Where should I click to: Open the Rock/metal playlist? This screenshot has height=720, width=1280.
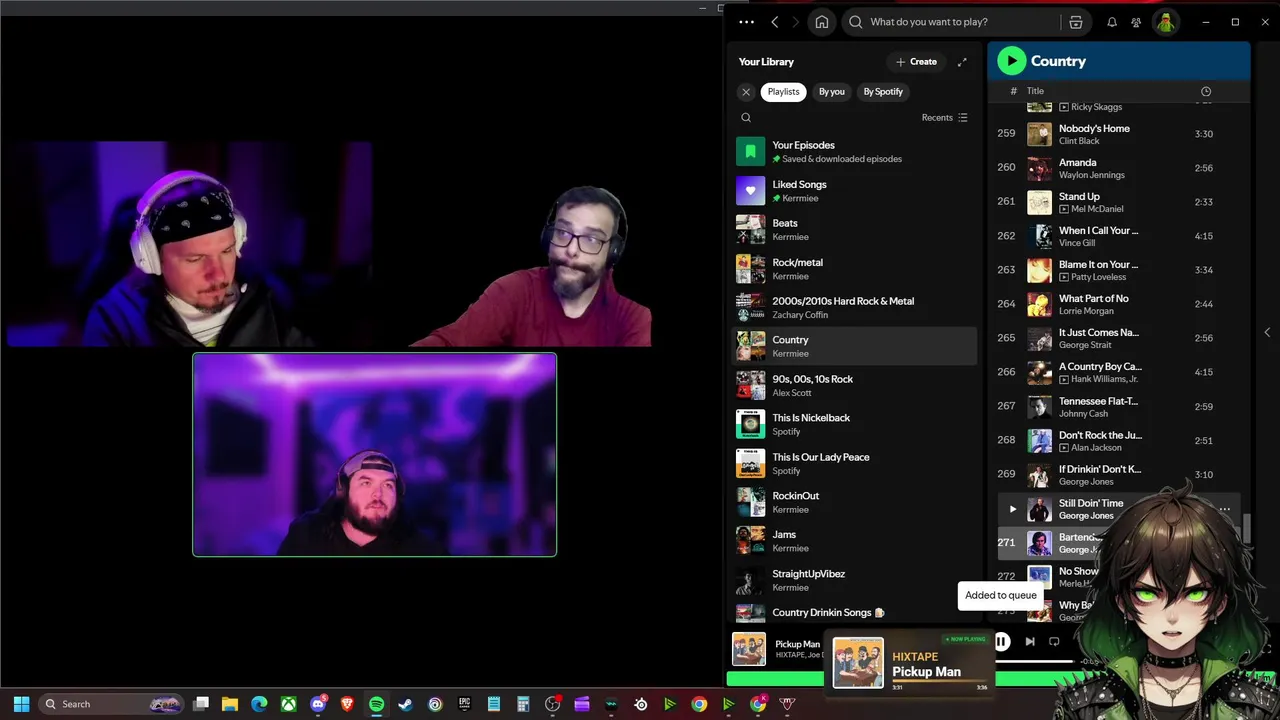pyautogui.click(x=855, y=268)
